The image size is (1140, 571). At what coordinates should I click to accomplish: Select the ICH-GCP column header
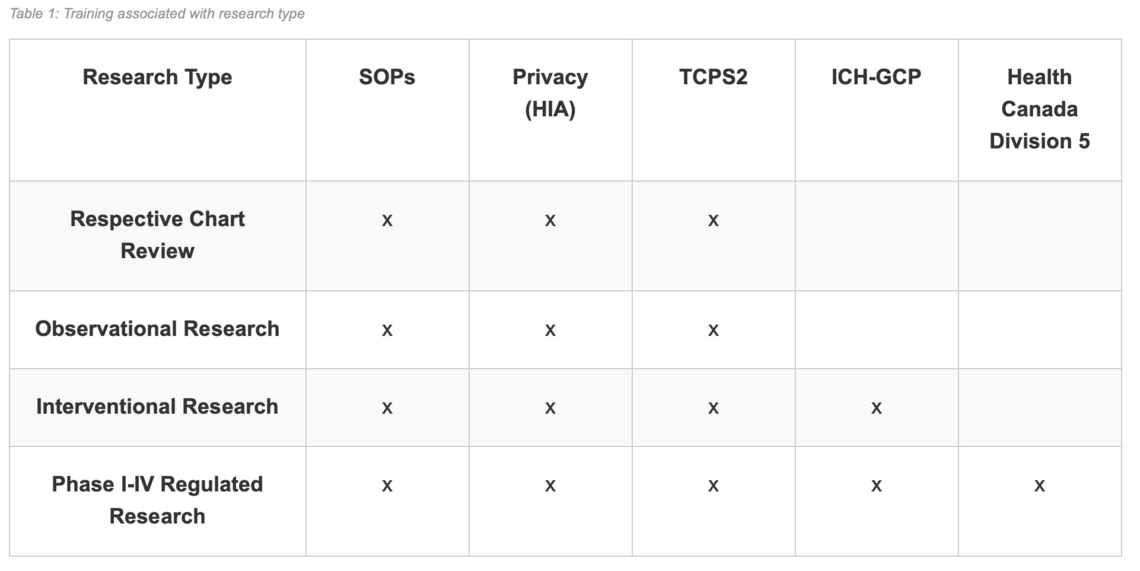pyautogui.click(x=876, y=78)
